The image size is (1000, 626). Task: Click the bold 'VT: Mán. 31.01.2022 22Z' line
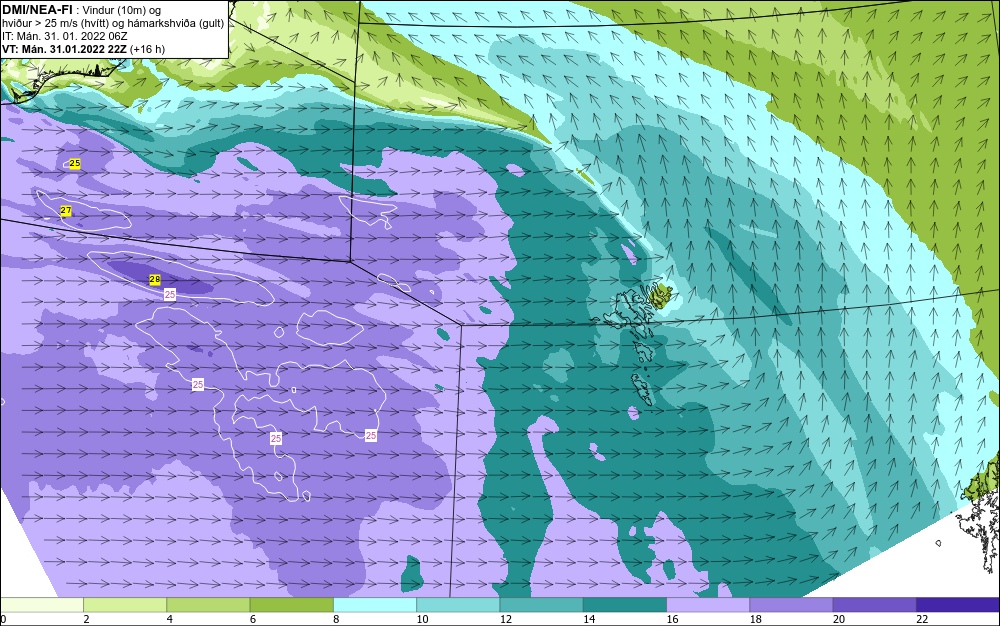65,49
